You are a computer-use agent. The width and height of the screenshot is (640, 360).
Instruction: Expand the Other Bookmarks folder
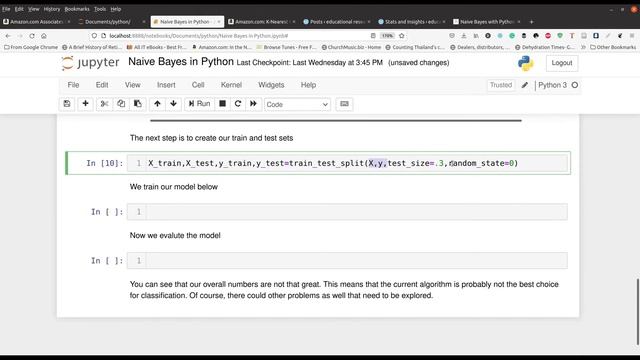point(613,47)
